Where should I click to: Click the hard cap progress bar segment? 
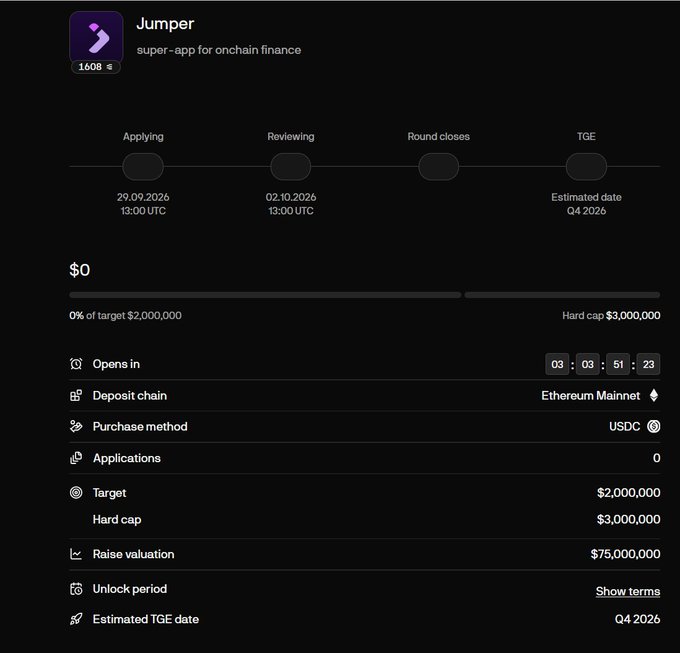tap(562, 295)
